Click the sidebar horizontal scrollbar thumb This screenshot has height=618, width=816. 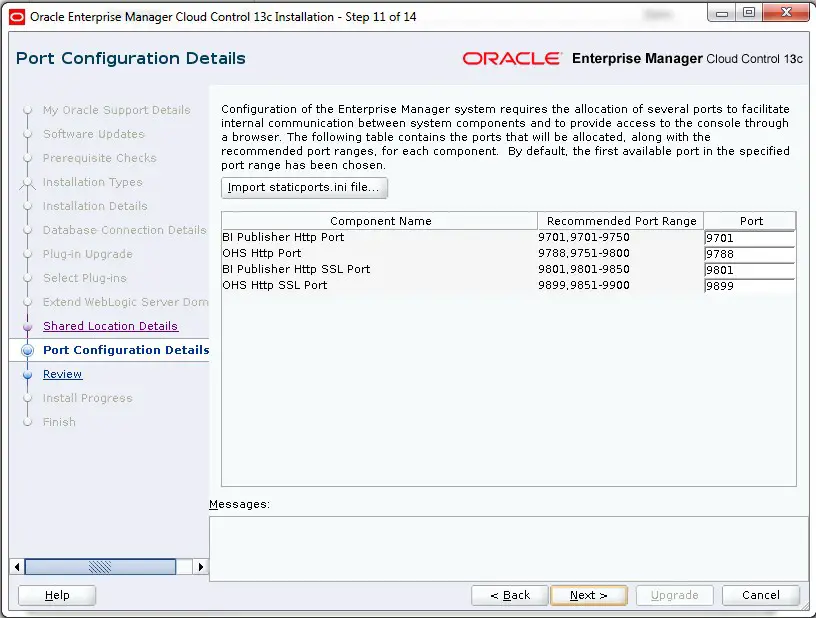[100, 566]
